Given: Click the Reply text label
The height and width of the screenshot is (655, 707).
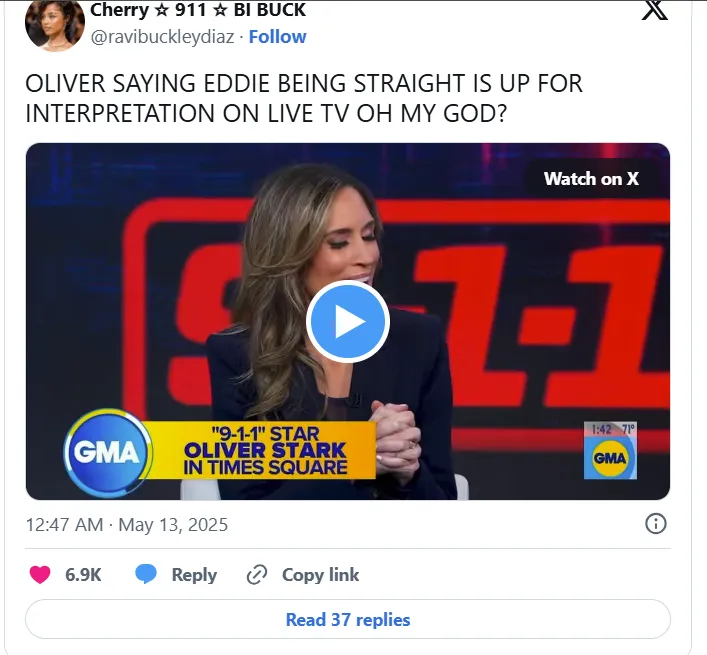Looking at the screenshot, I should click(194, 575).
